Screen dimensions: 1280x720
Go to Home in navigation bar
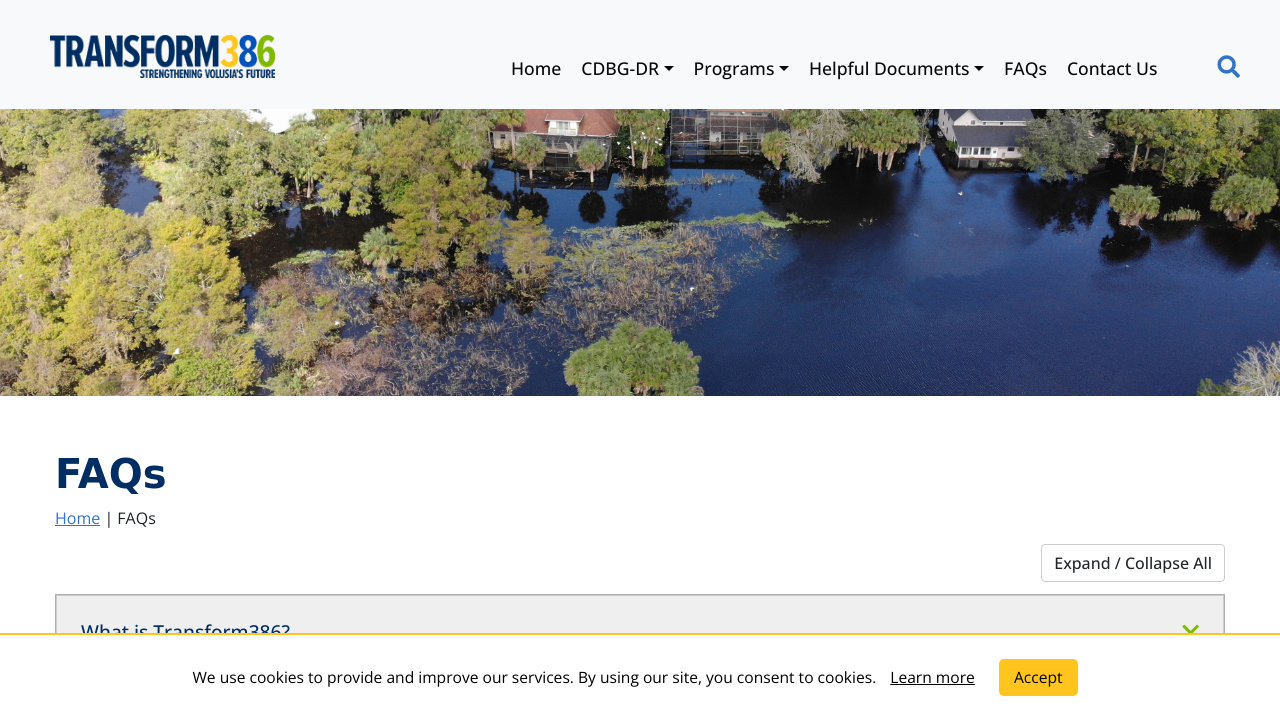pyautogui.click(x=535, y=69)
